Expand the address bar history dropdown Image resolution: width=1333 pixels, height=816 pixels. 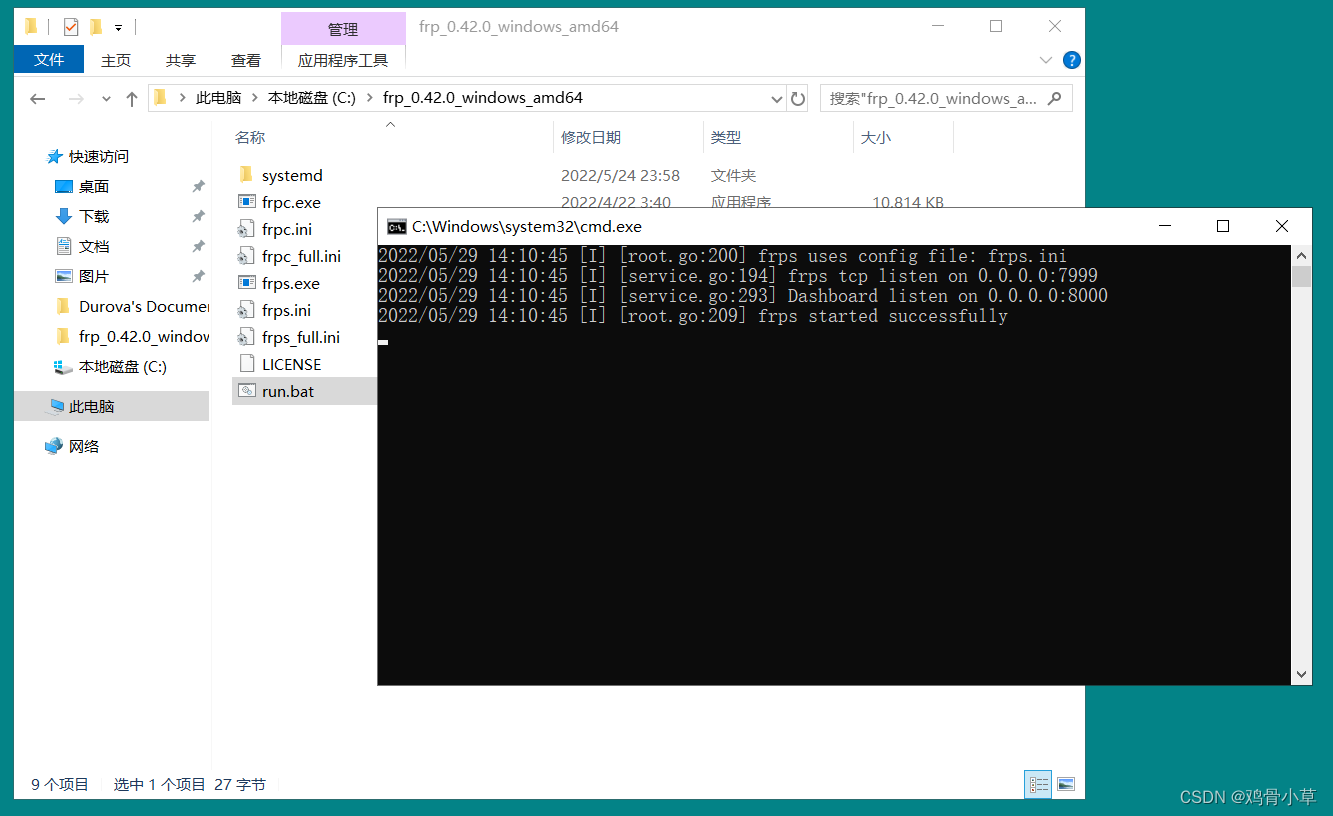pos(777,98)
